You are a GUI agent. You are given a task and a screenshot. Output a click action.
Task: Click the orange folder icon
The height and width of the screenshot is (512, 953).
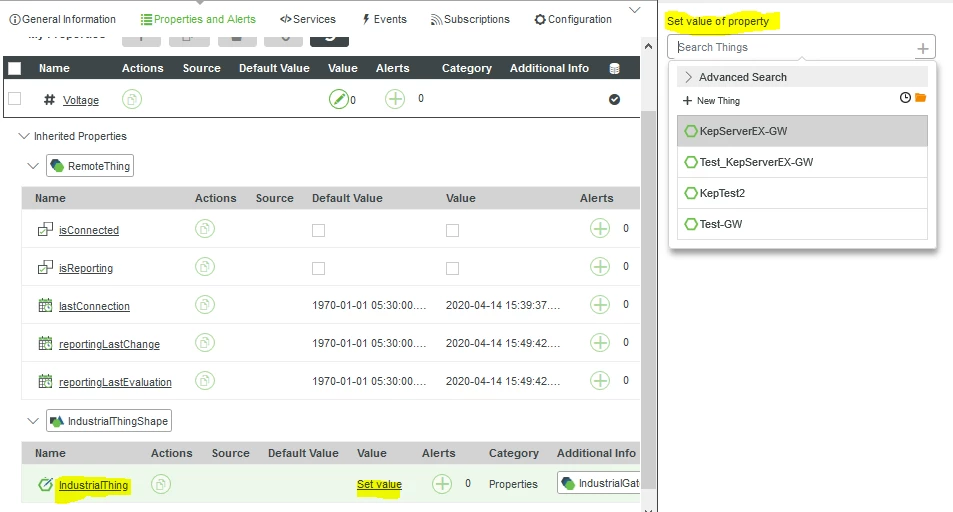920,97
